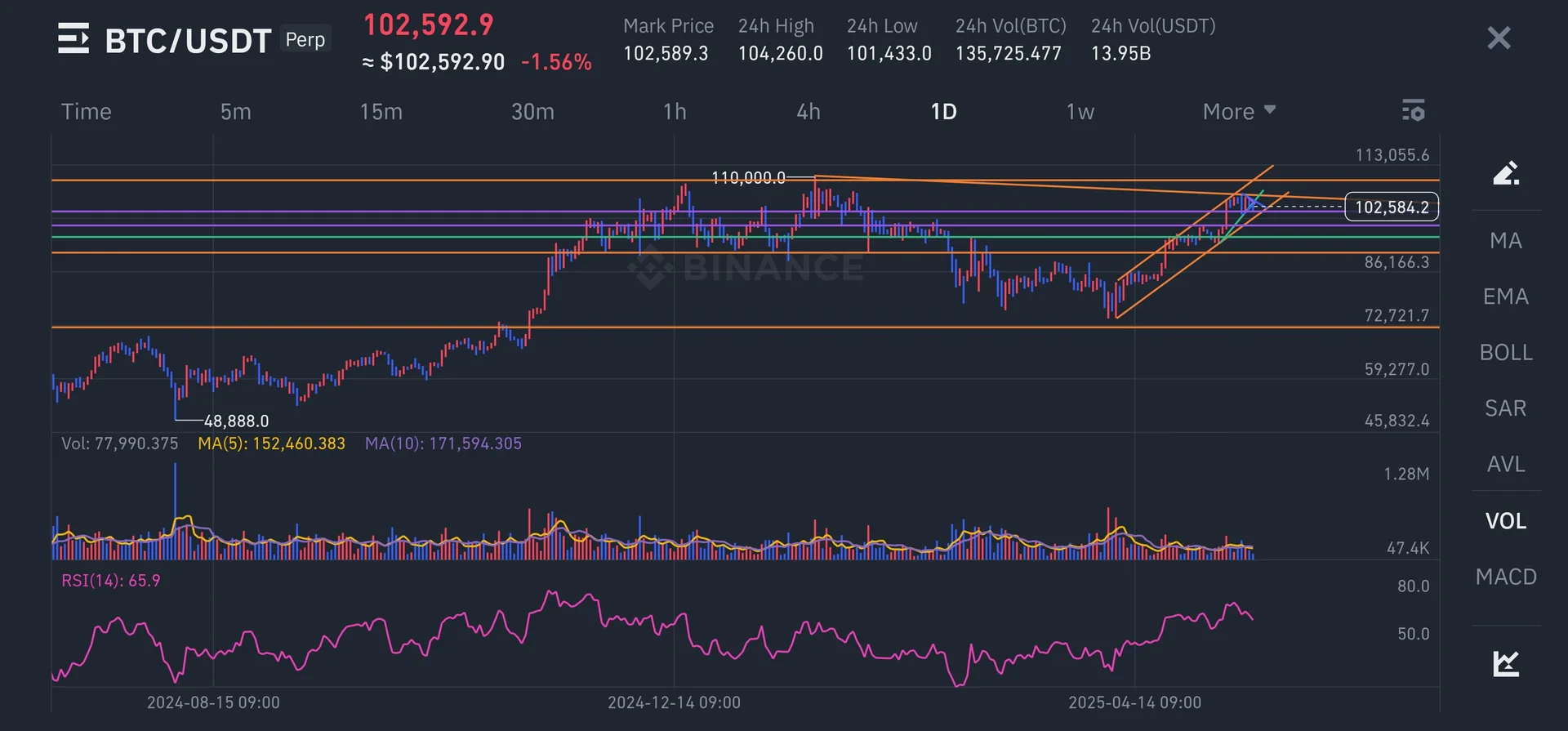The width and height of the screenshot is (1568, 731).
Task: Open the chart trend icon at bottom right
Action: click(1505, 663)
